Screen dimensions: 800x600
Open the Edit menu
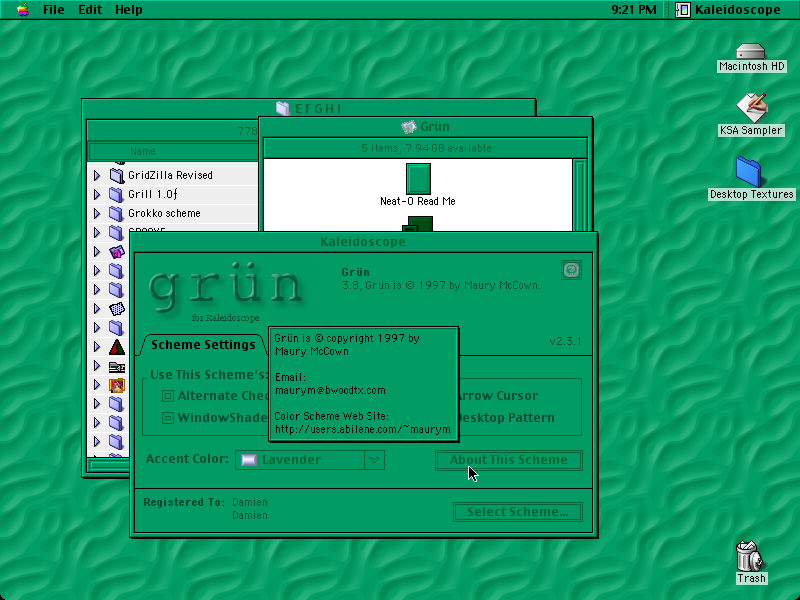coord(90,10)
